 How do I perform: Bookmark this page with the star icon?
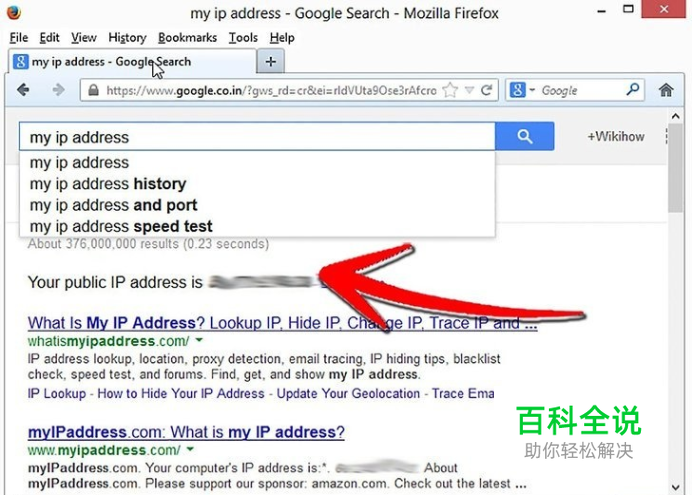450,90
